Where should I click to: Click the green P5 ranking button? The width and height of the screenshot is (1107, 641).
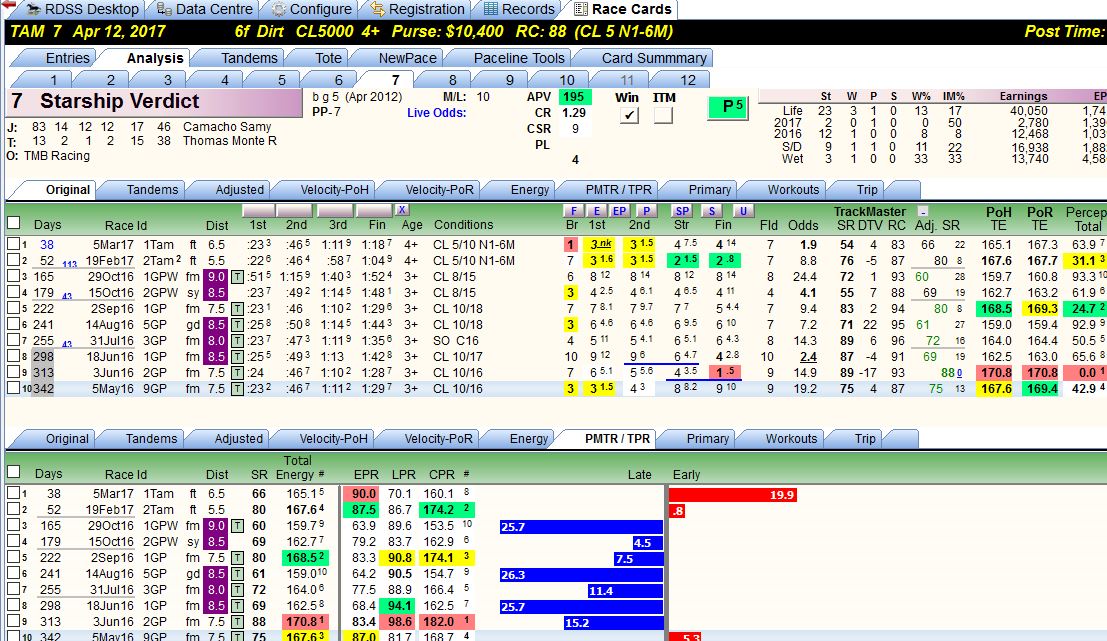pyautogui.click(x=727, y=107)
